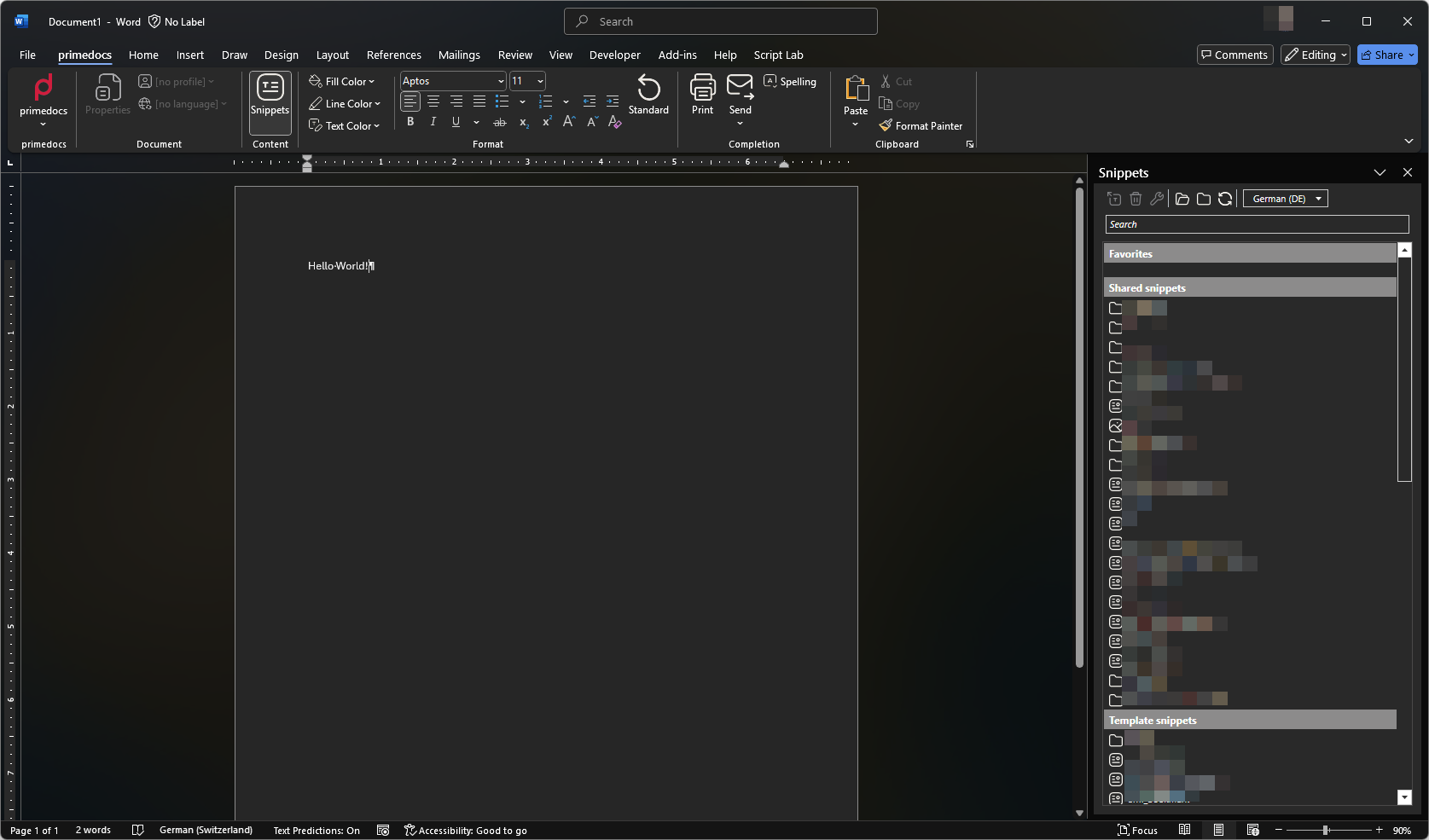Open the Script Lab tab
Image resolution: width=1429 pixels, height=840 pixels.
pos(778,55)
